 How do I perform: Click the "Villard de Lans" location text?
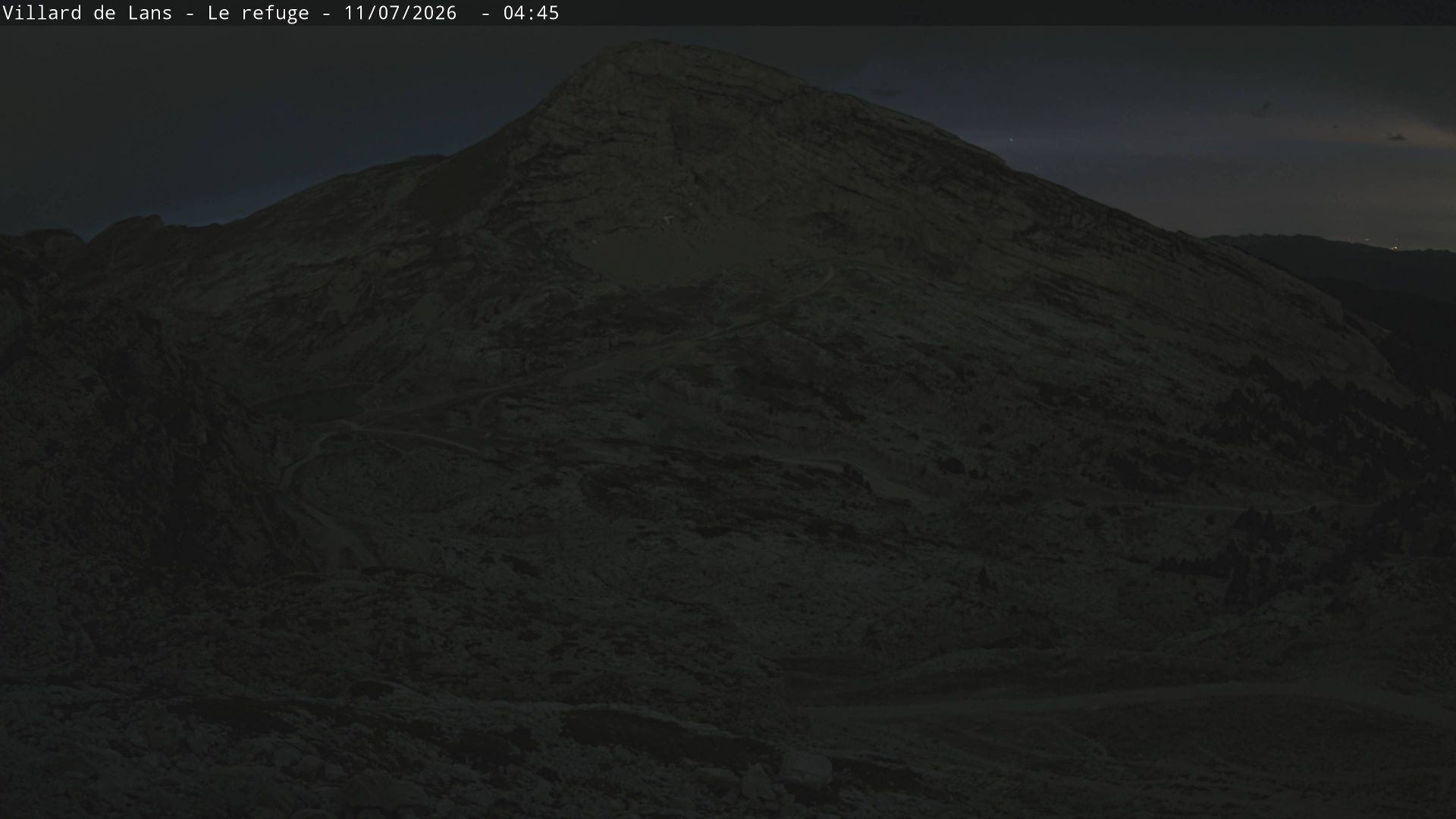(87, 13)
